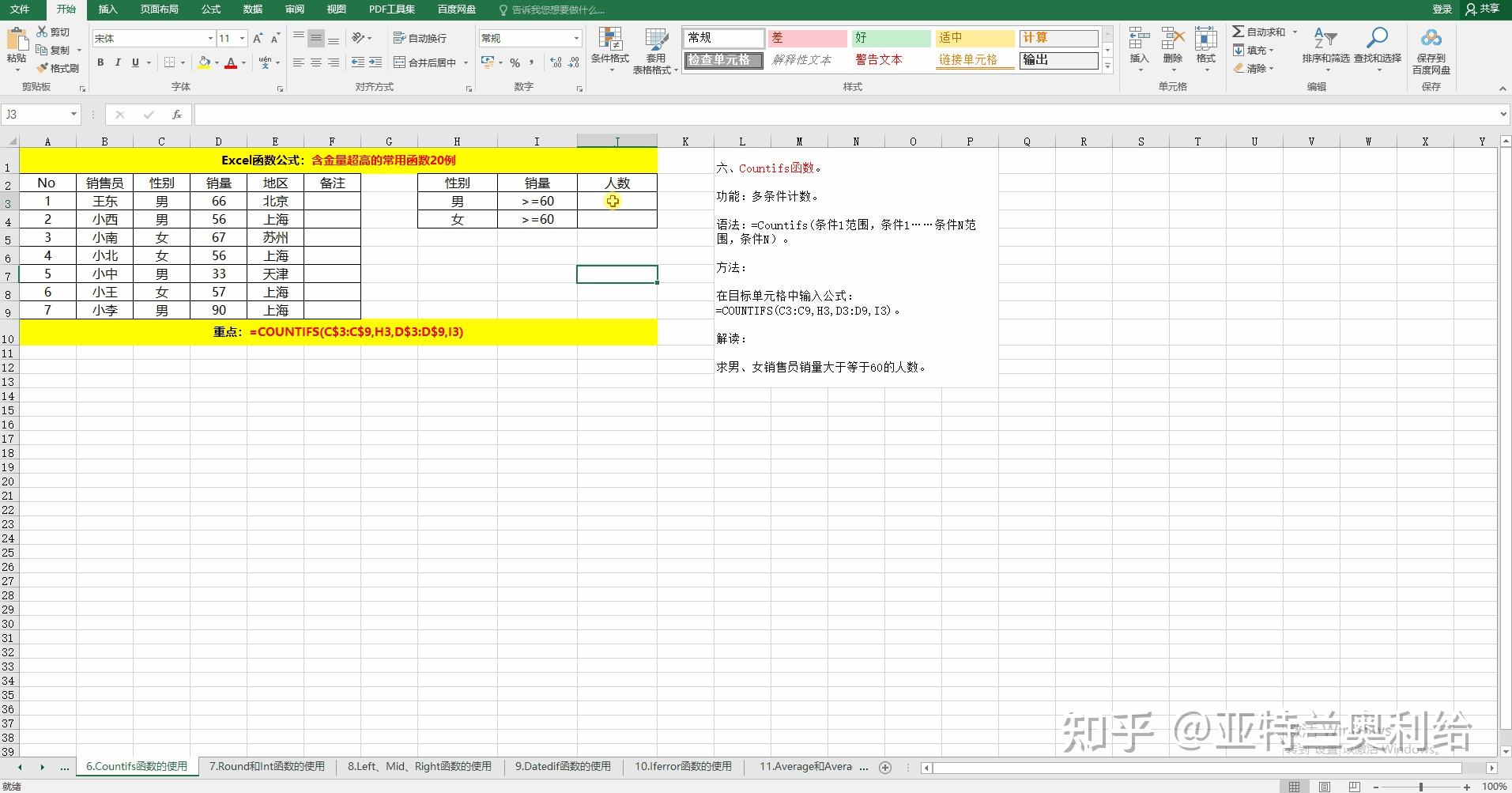1512x793 pixels.
Task: Open sheet tab 9.Datedif函数的使用
Action: tap(563, 767)
